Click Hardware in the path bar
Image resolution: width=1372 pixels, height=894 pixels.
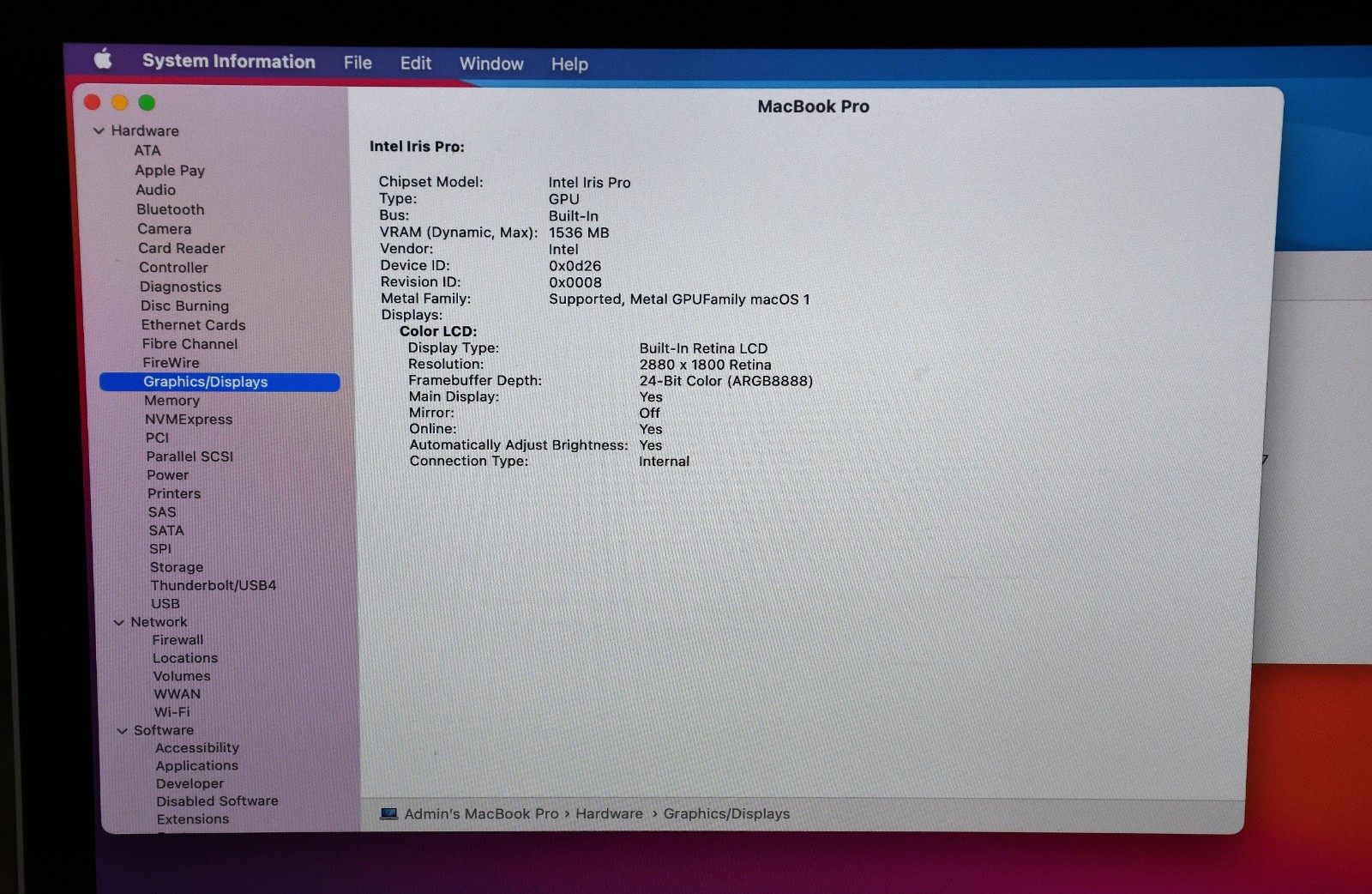[609, 813]
